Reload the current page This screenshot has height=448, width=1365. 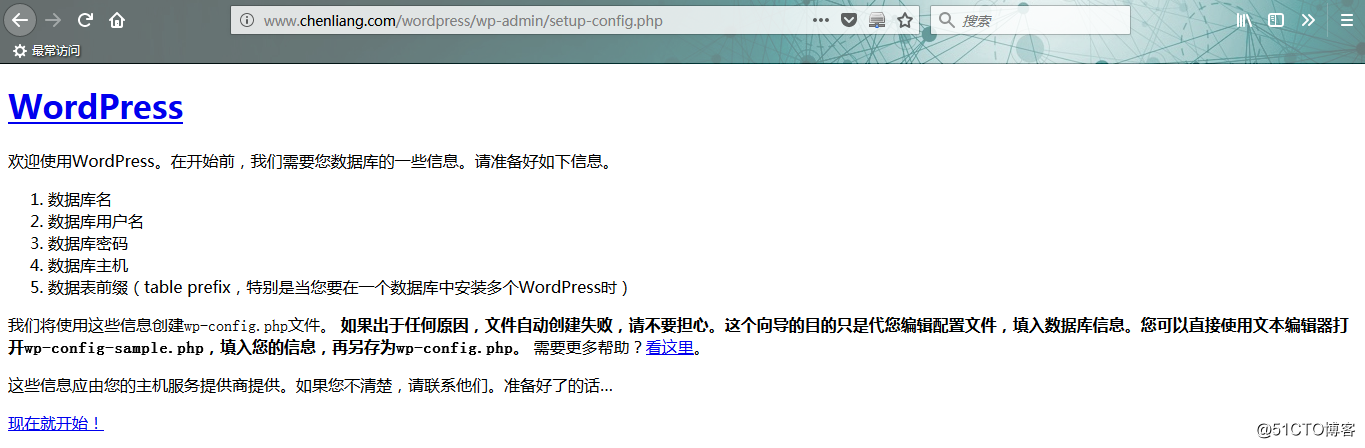[x=85, y=20]
